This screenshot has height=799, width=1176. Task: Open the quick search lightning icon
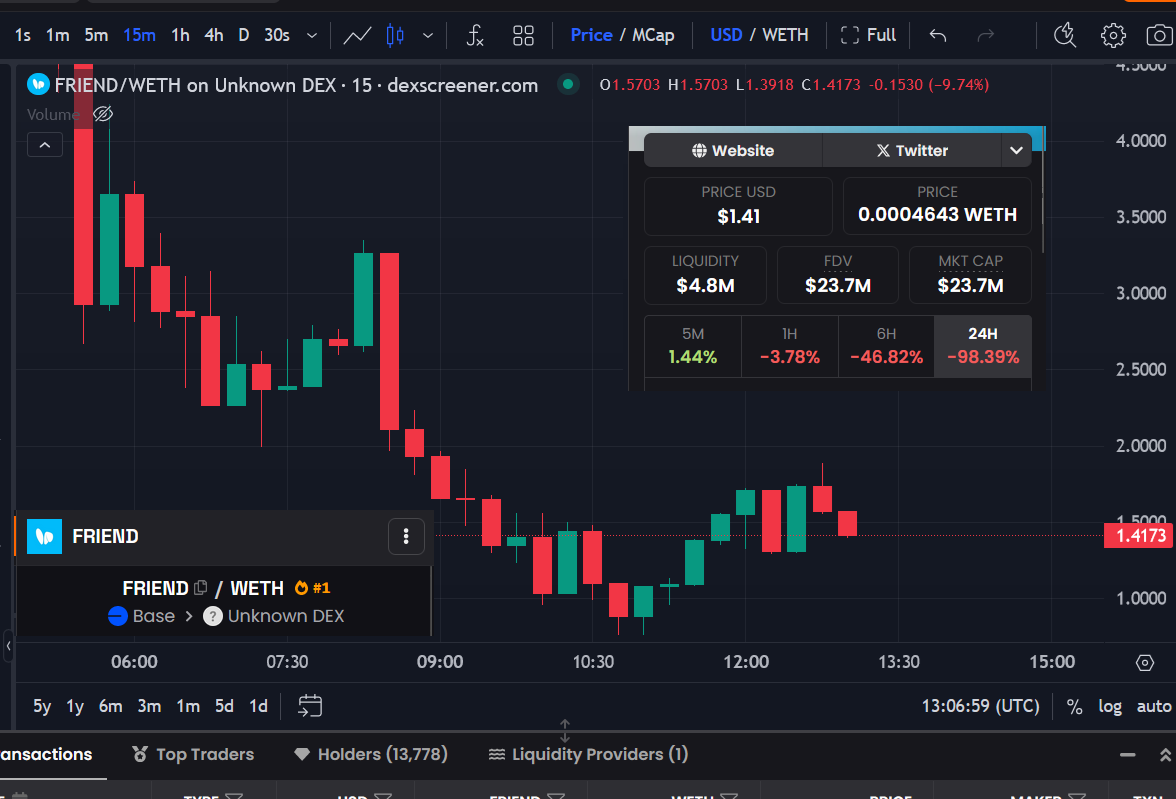click(1065, 35)
